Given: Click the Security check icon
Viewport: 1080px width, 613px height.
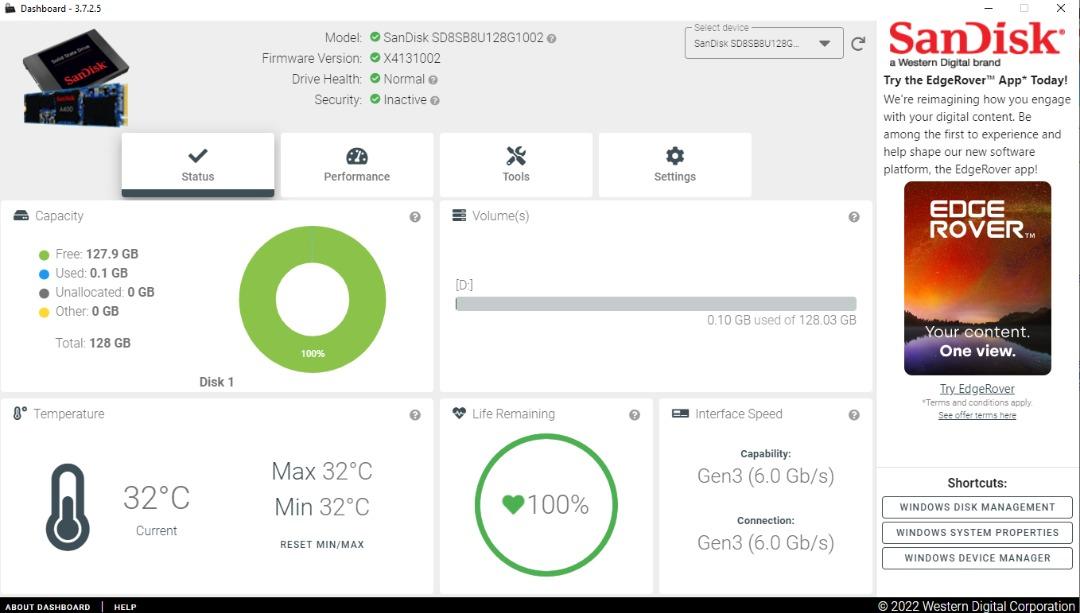Looking at the screenshot, I should (x=375, y=99).
